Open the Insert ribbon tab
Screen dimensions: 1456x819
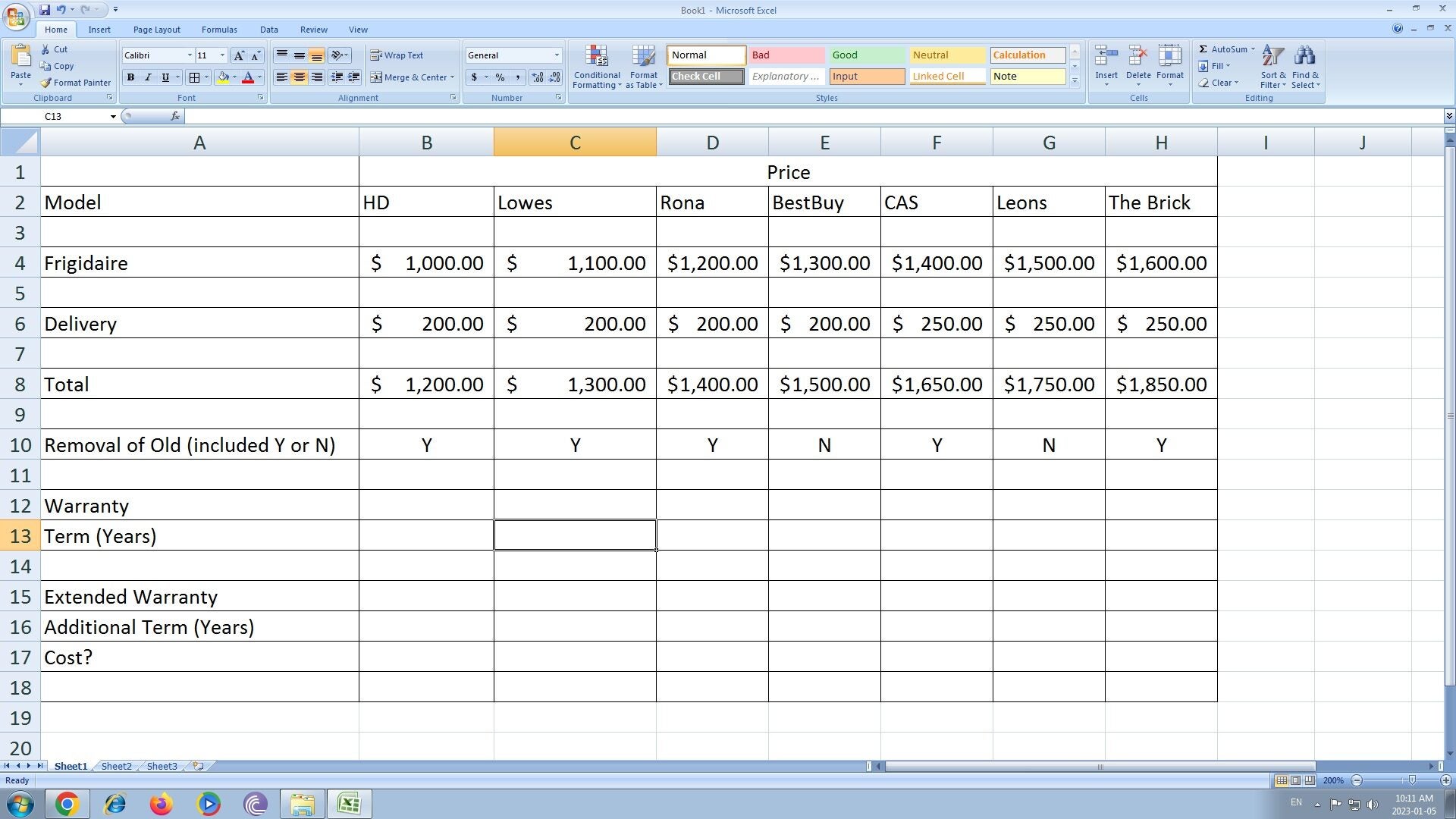point(99,30)
